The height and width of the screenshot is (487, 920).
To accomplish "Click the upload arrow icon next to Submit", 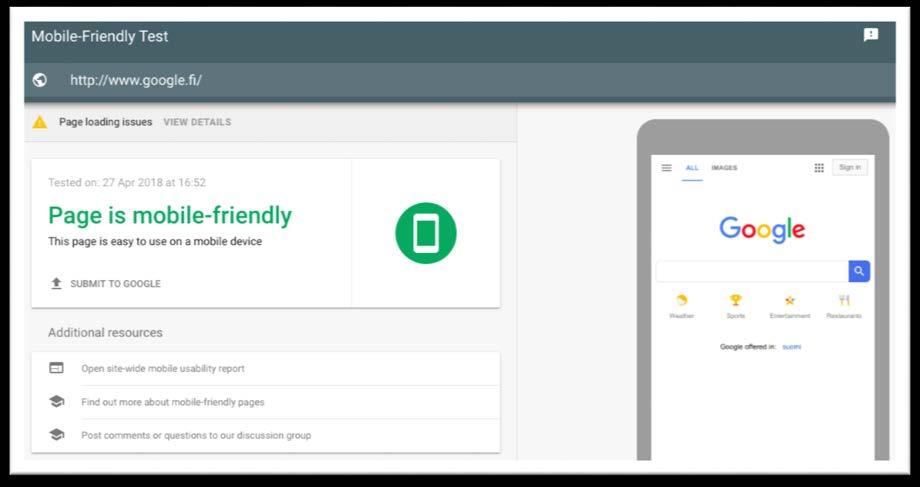I will click(x=56, y=283).
